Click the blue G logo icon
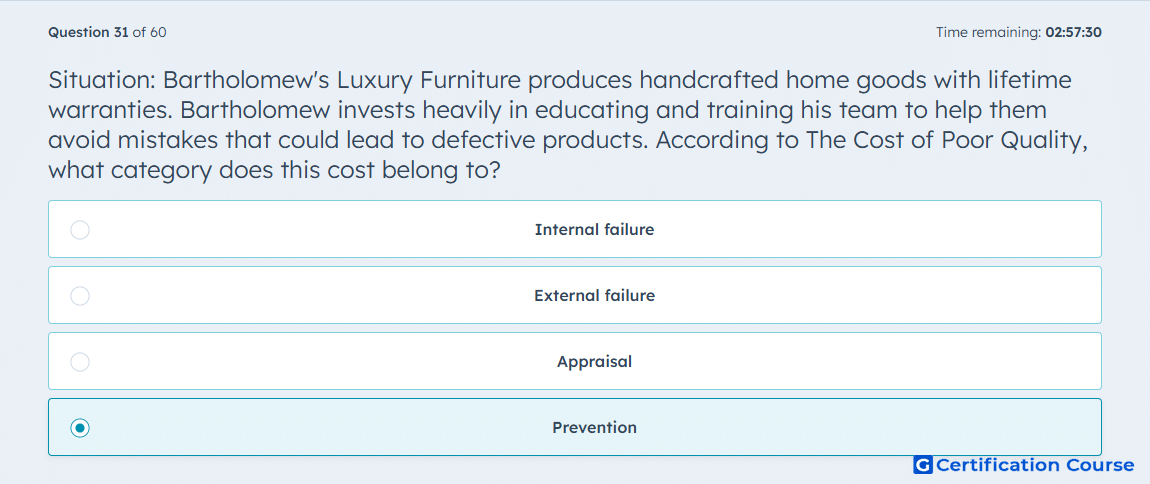The width and height of the screenshot is (1150, 484). (923, 465)
